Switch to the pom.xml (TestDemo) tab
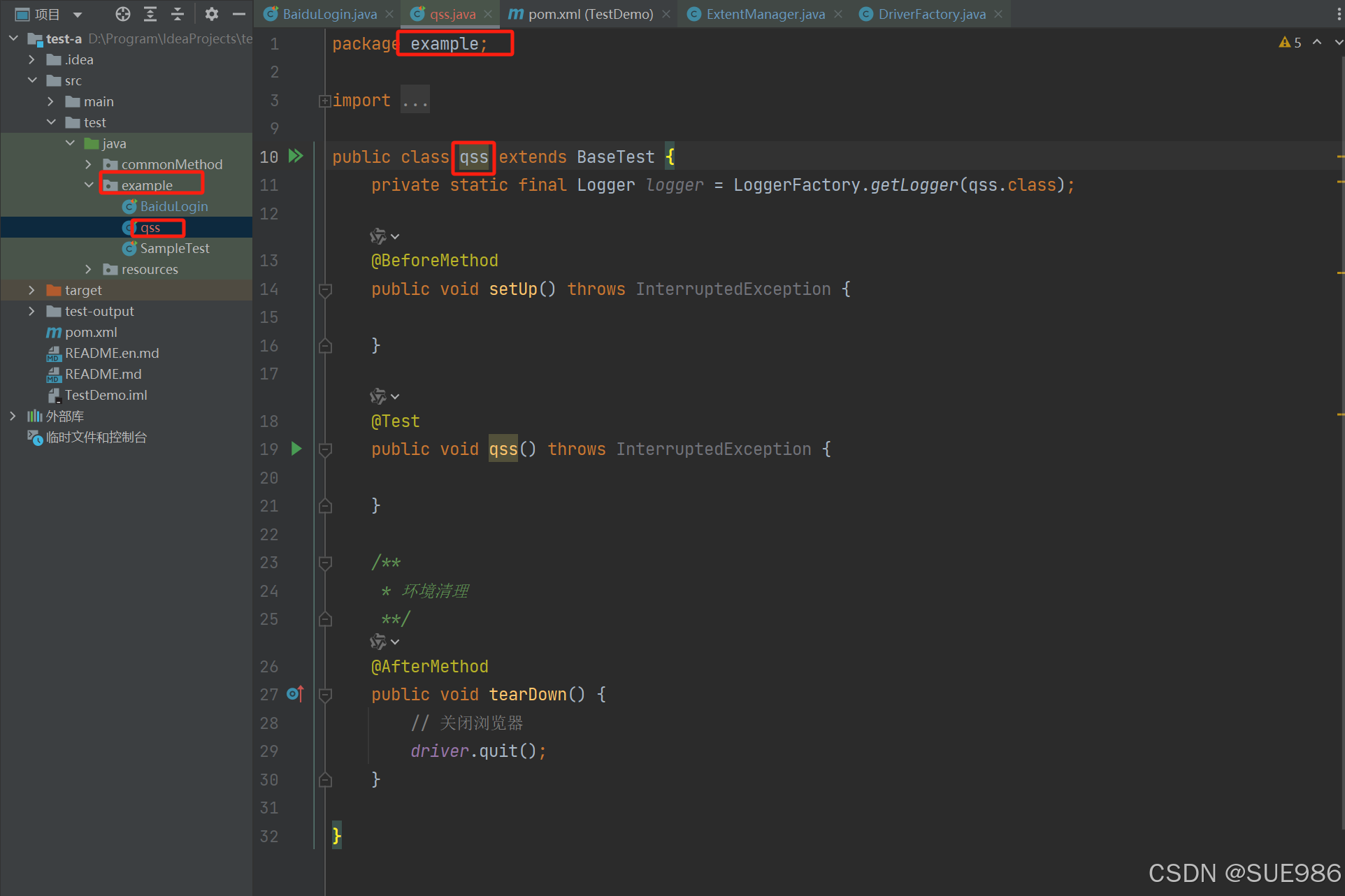The width and height of the screenshot is (1345, 896). 589,14
